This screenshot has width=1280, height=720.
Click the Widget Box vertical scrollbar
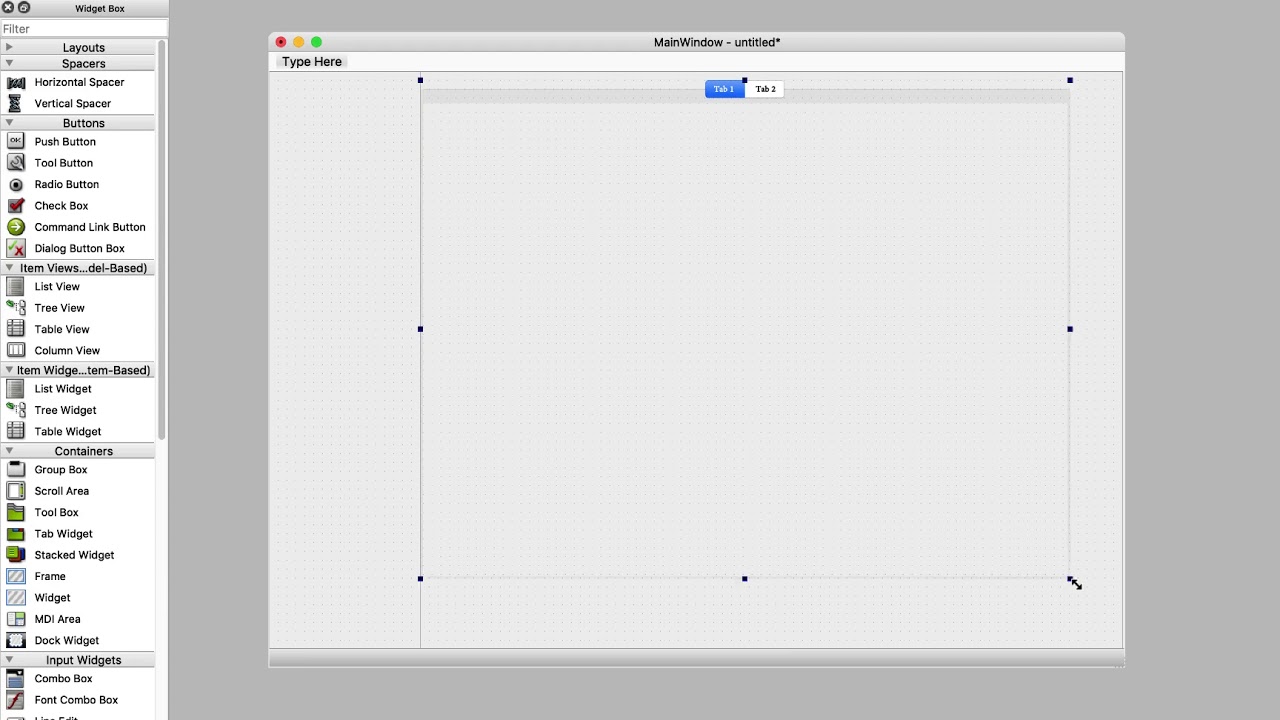(x=162, y=240)
